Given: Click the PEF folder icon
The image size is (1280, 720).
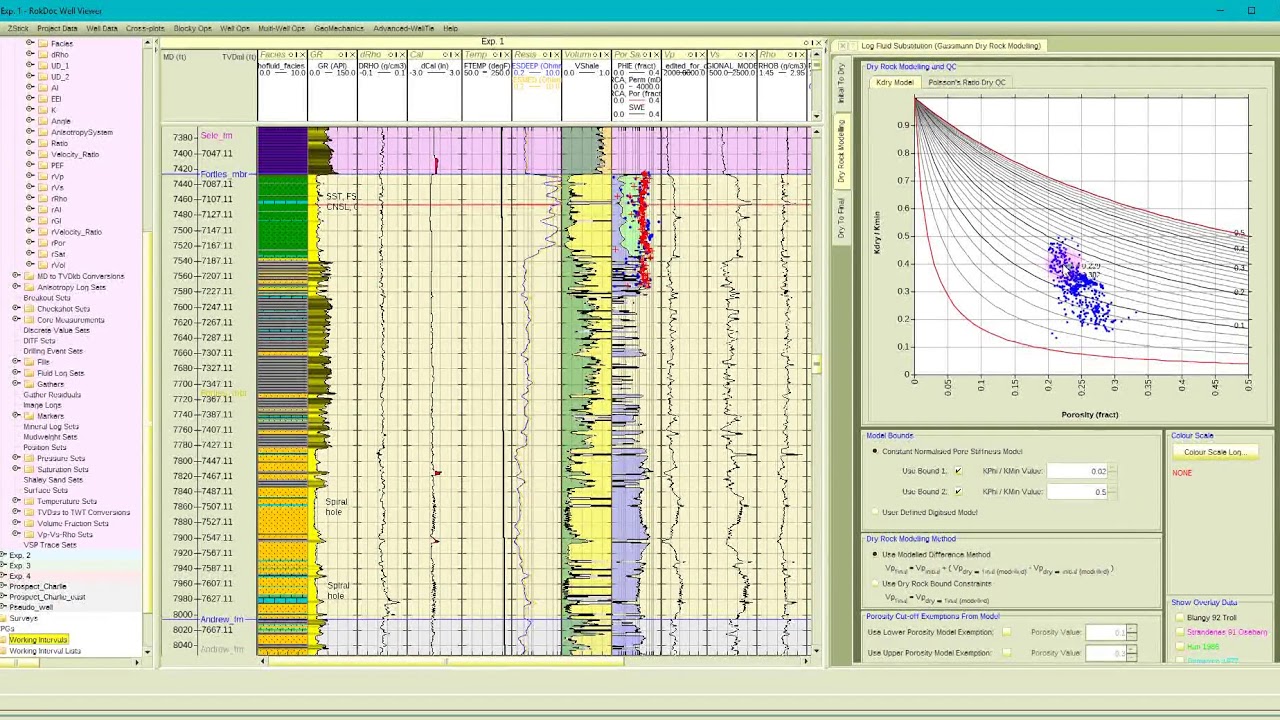Looking at the screenshot, I should [x=43, y=165].
